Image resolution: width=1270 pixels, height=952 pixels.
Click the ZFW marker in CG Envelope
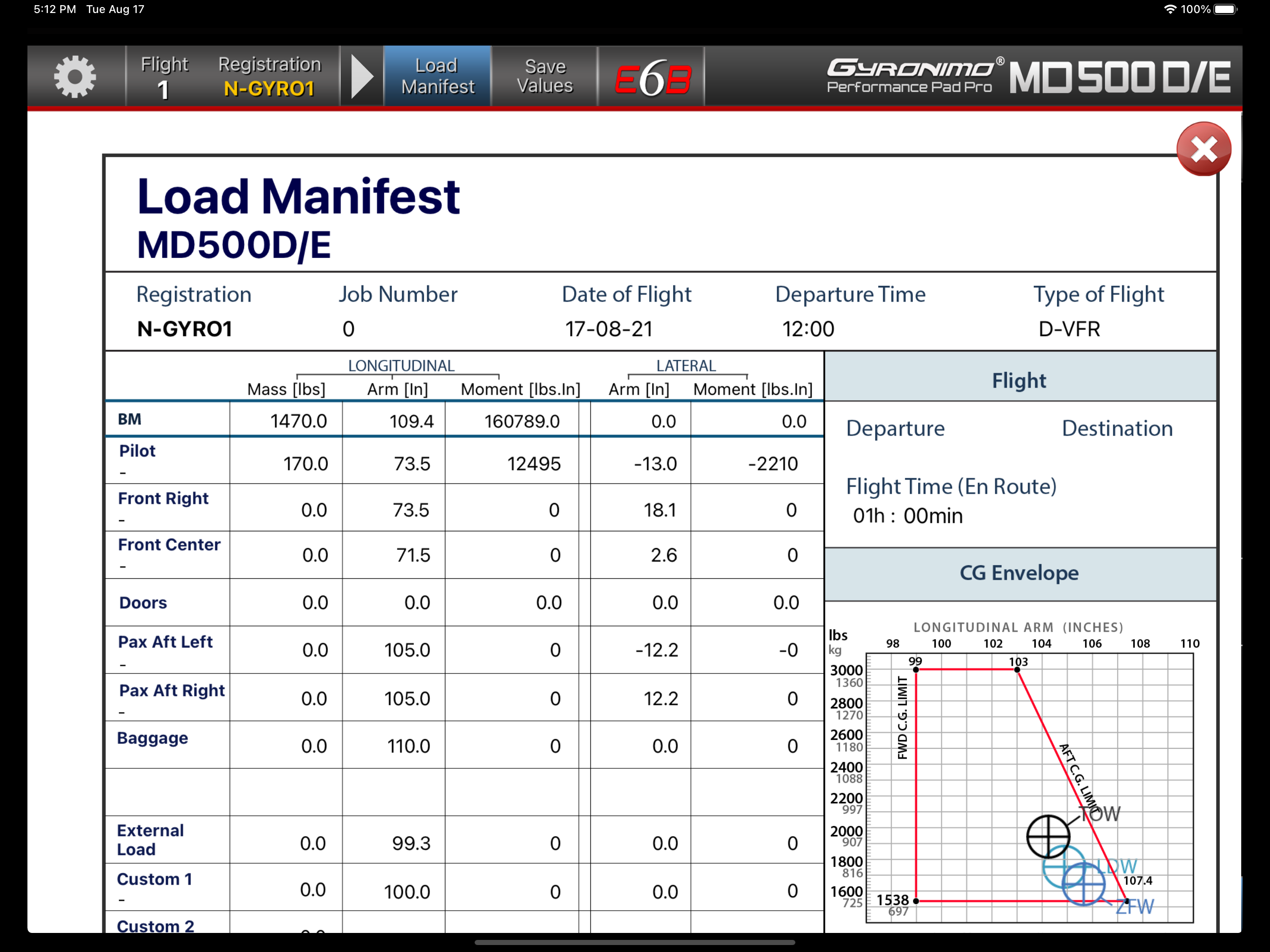[x=1084, y=885]
